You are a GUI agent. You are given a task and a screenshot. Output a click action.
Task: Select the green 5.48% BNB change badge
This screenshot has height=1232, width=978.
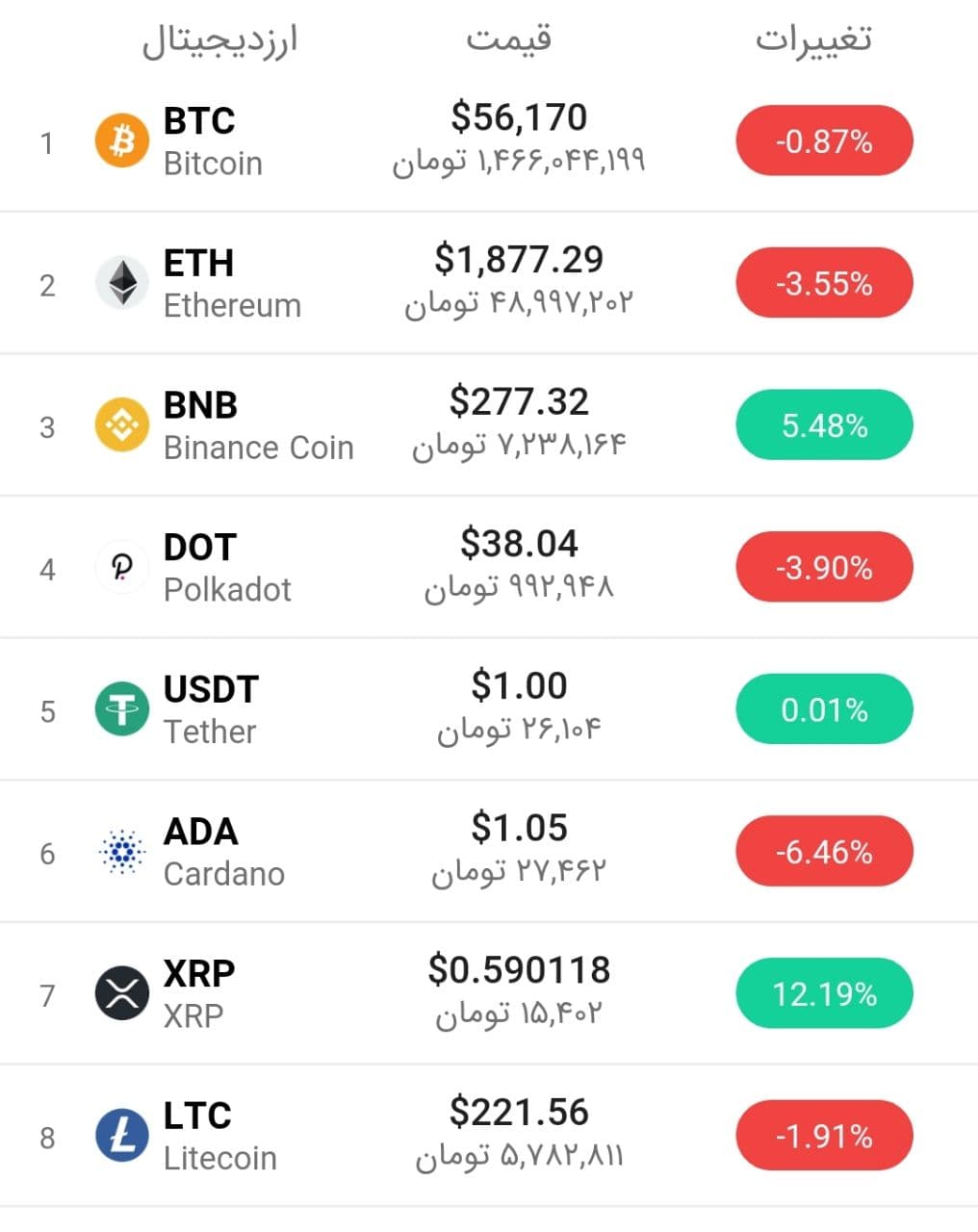[824, 425]
